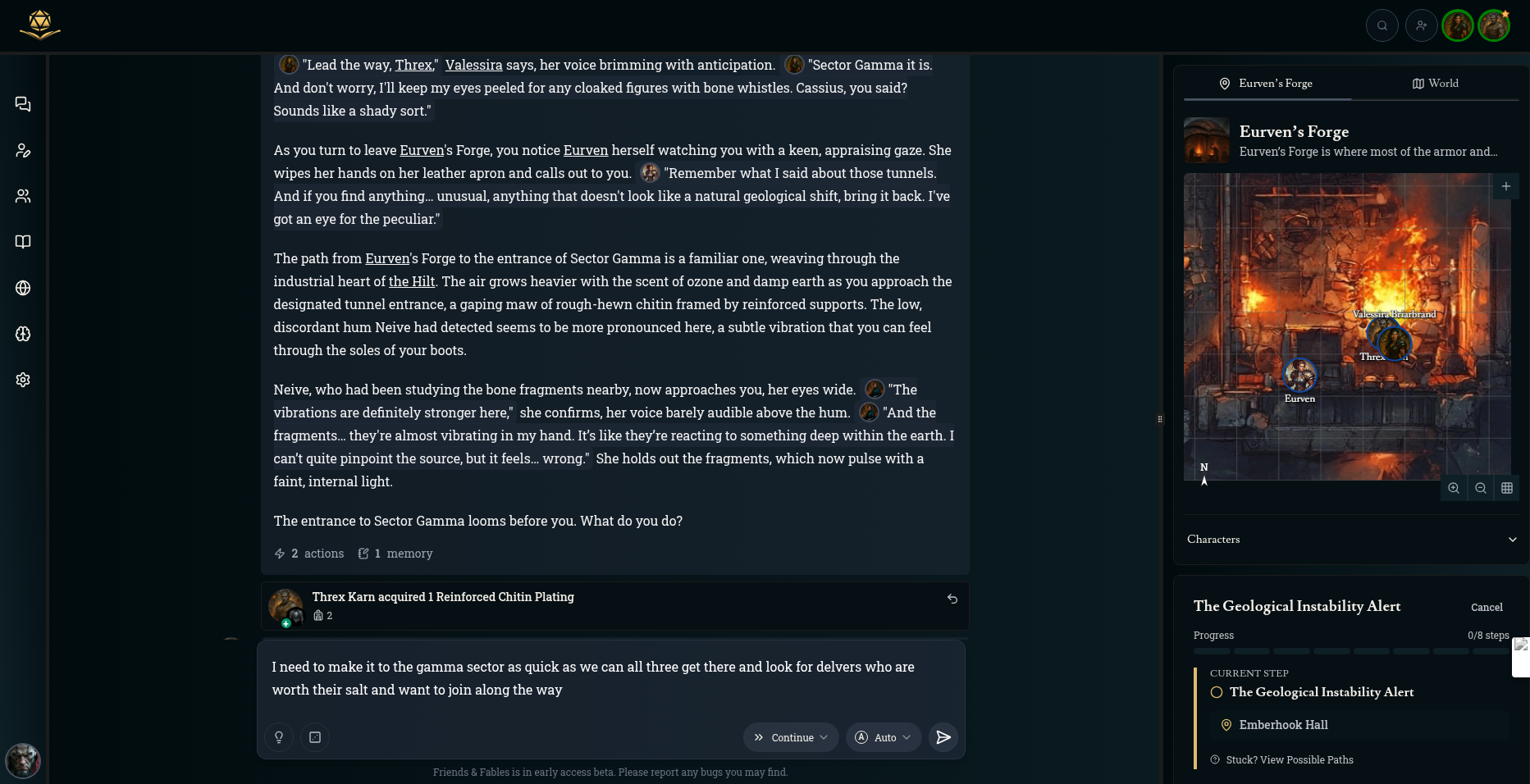Image resolution: width=1530 pixels, height=784 pixels.
Task: Zoom out on the map
Action: click(1481, 488)
